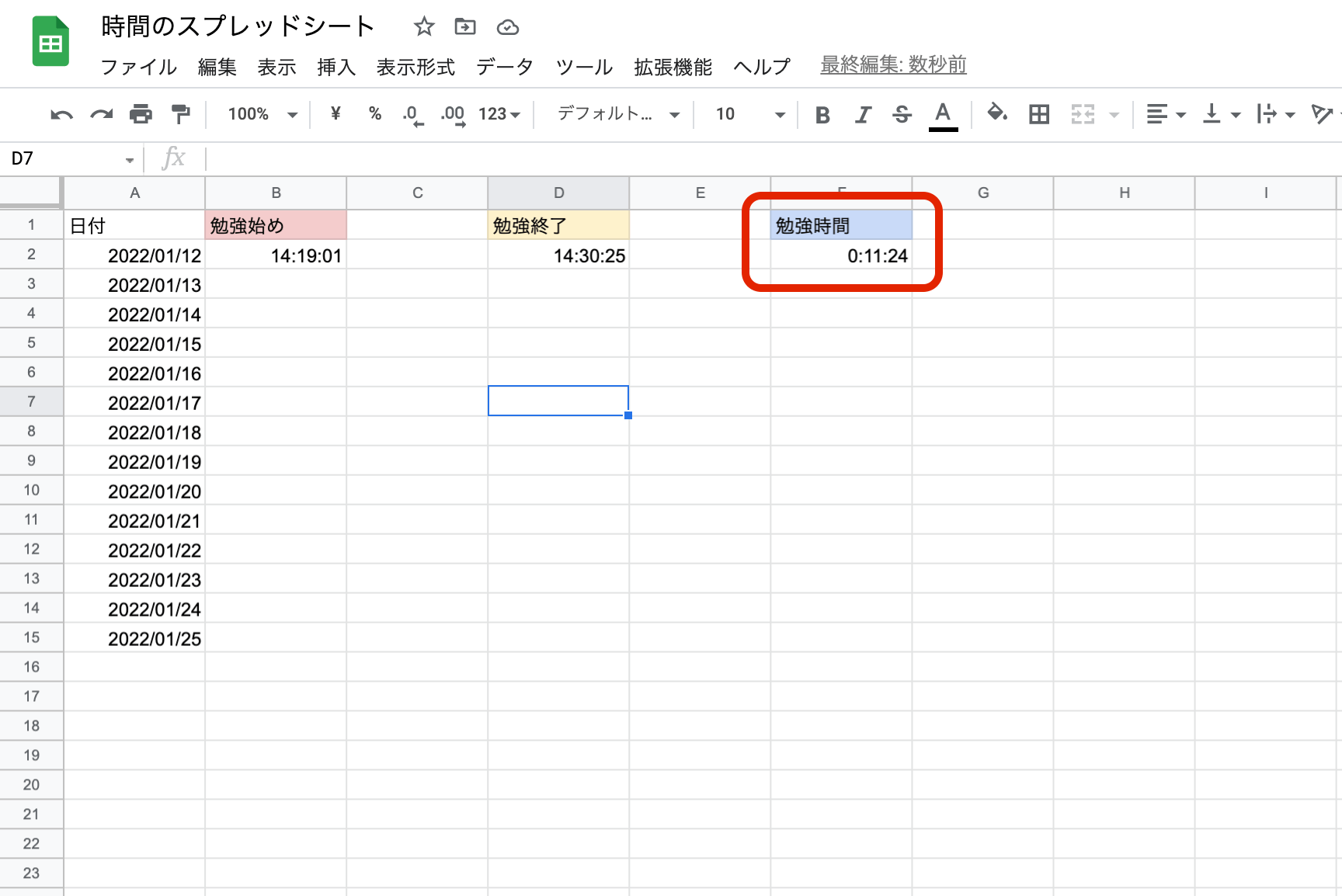This screenshot has width=1342, height=896.
Task: Rename the 時間のスプレッドシート title
Action: [238, 26]
